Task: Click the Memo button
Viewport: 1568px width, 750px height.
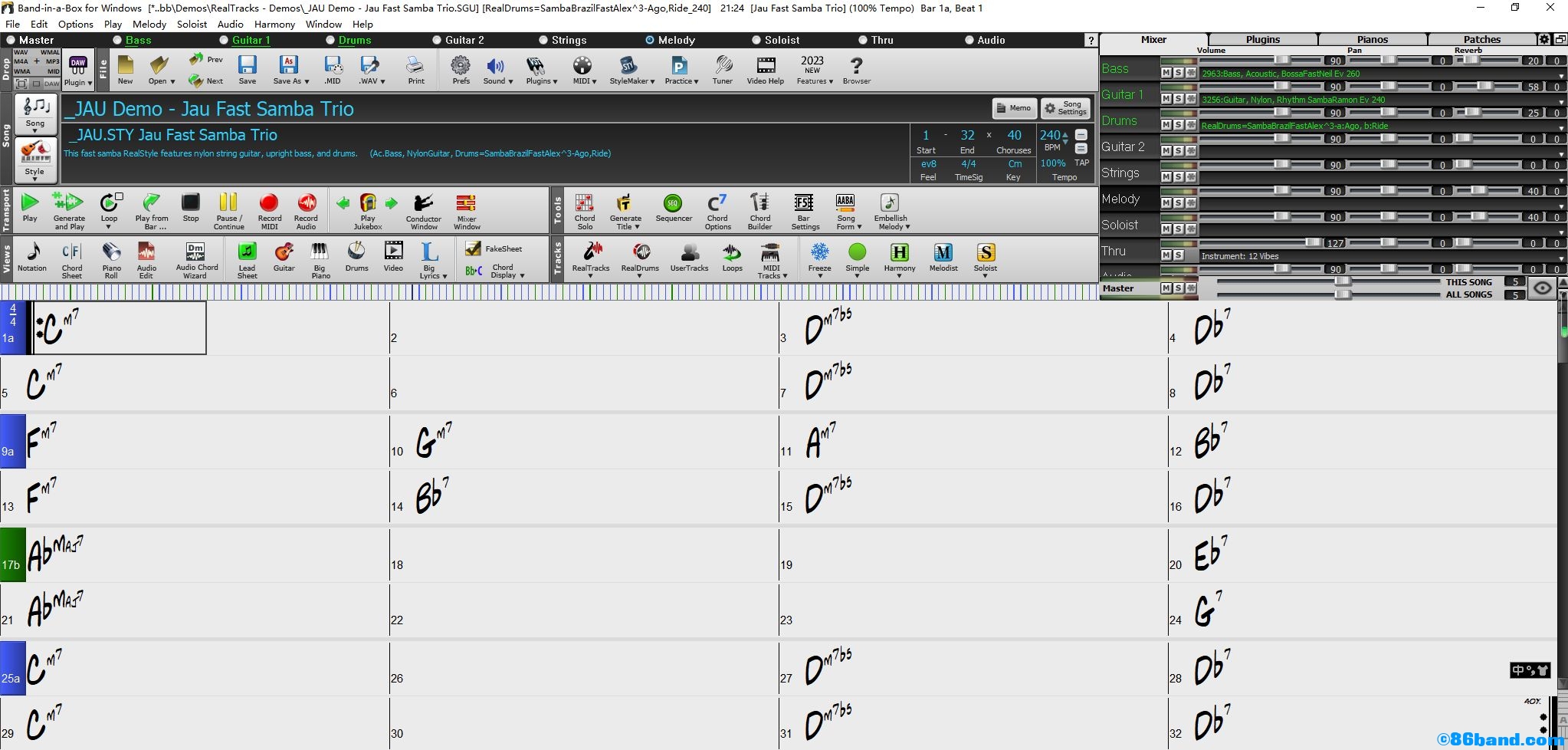Action: [x=1014, y=108]
